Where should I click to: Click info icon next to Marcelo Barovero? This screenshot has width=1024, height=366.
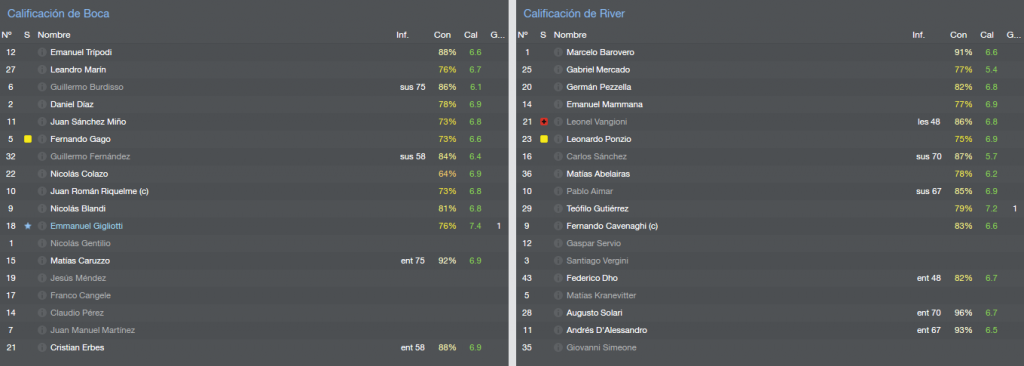(558, 52)
